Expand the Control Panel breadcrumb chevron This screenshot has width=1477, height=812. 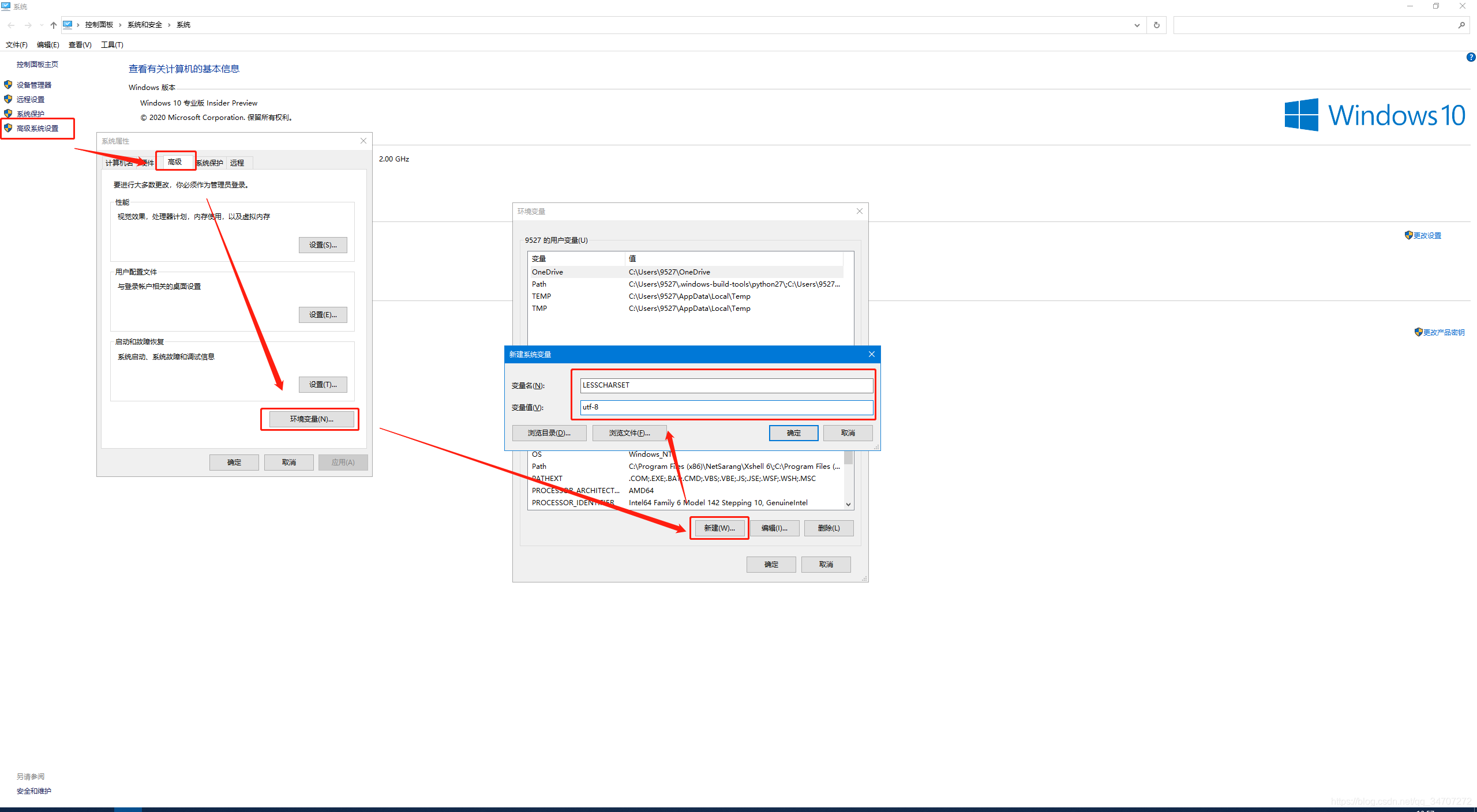pos(120,25)
